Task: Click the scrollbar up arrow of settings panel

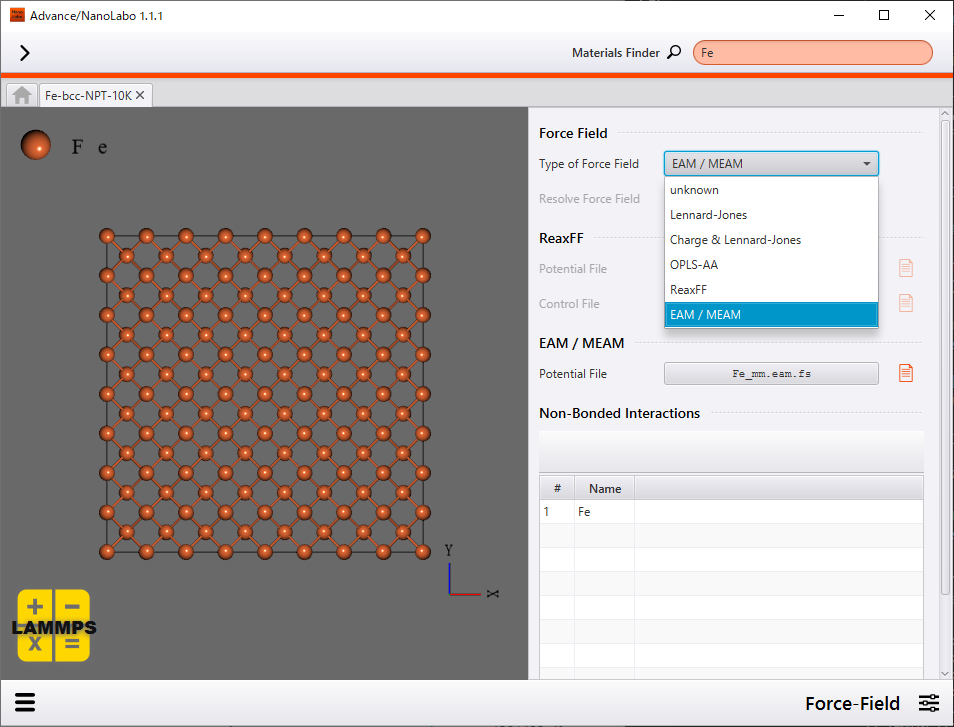Action: coord(945,113)
